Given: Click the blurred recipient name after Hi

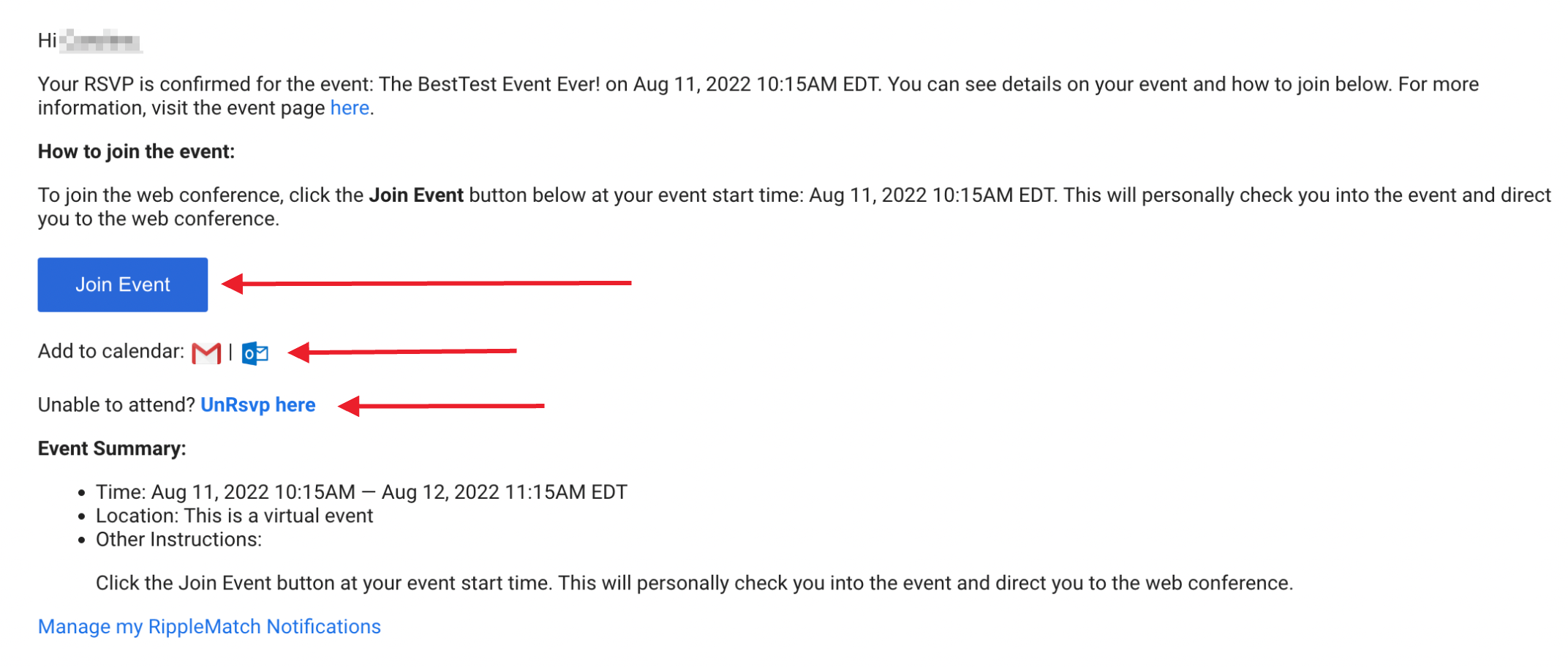Looking at the screenshot, I should pyautogui.click(x=100, y=41).
